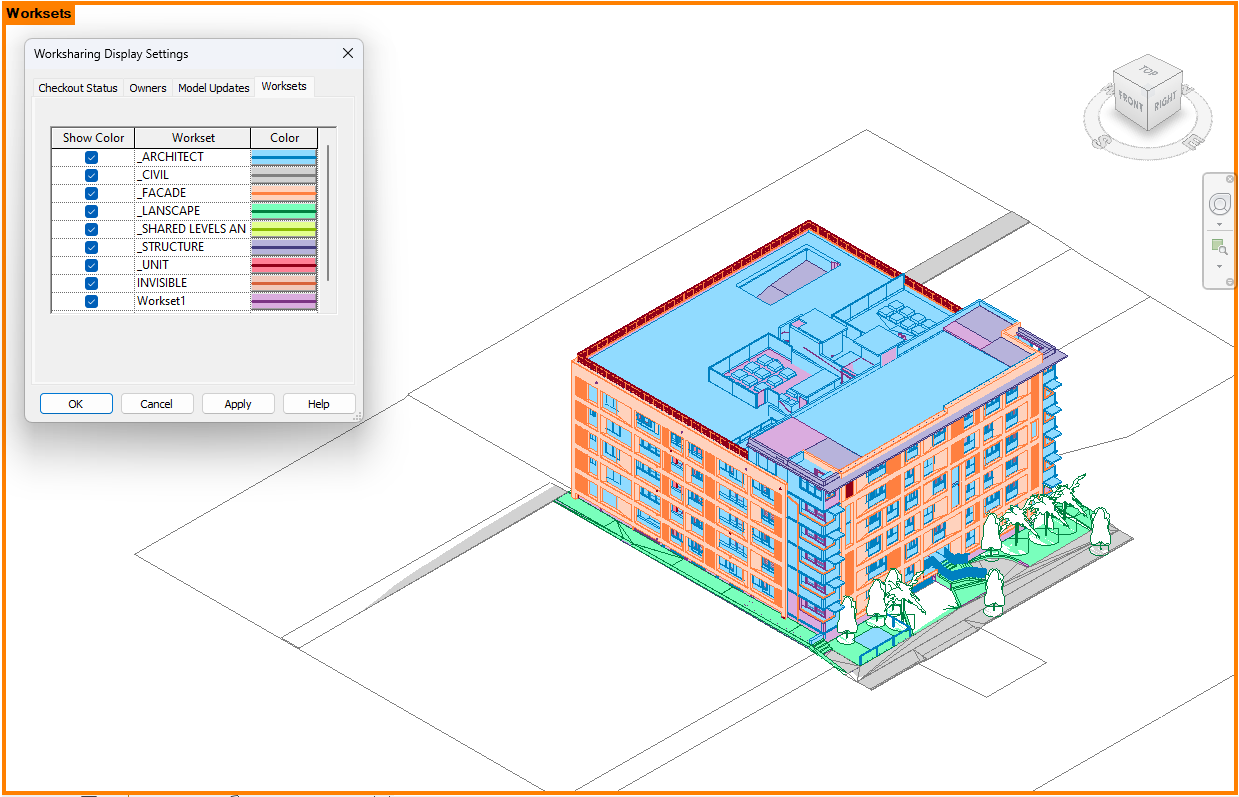Expand the Zoom options dropdown arrow
This screenshot has width=1239, height=797.
pyautogui.click(x=1219, y=267)
